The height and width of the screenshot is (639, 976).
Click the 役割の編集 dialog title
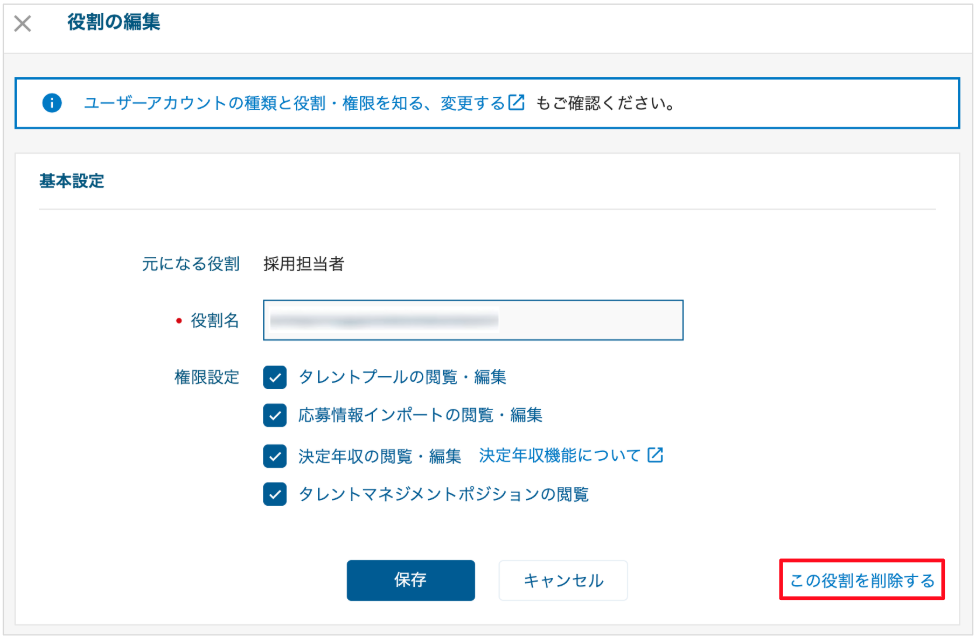coord(113,22)
